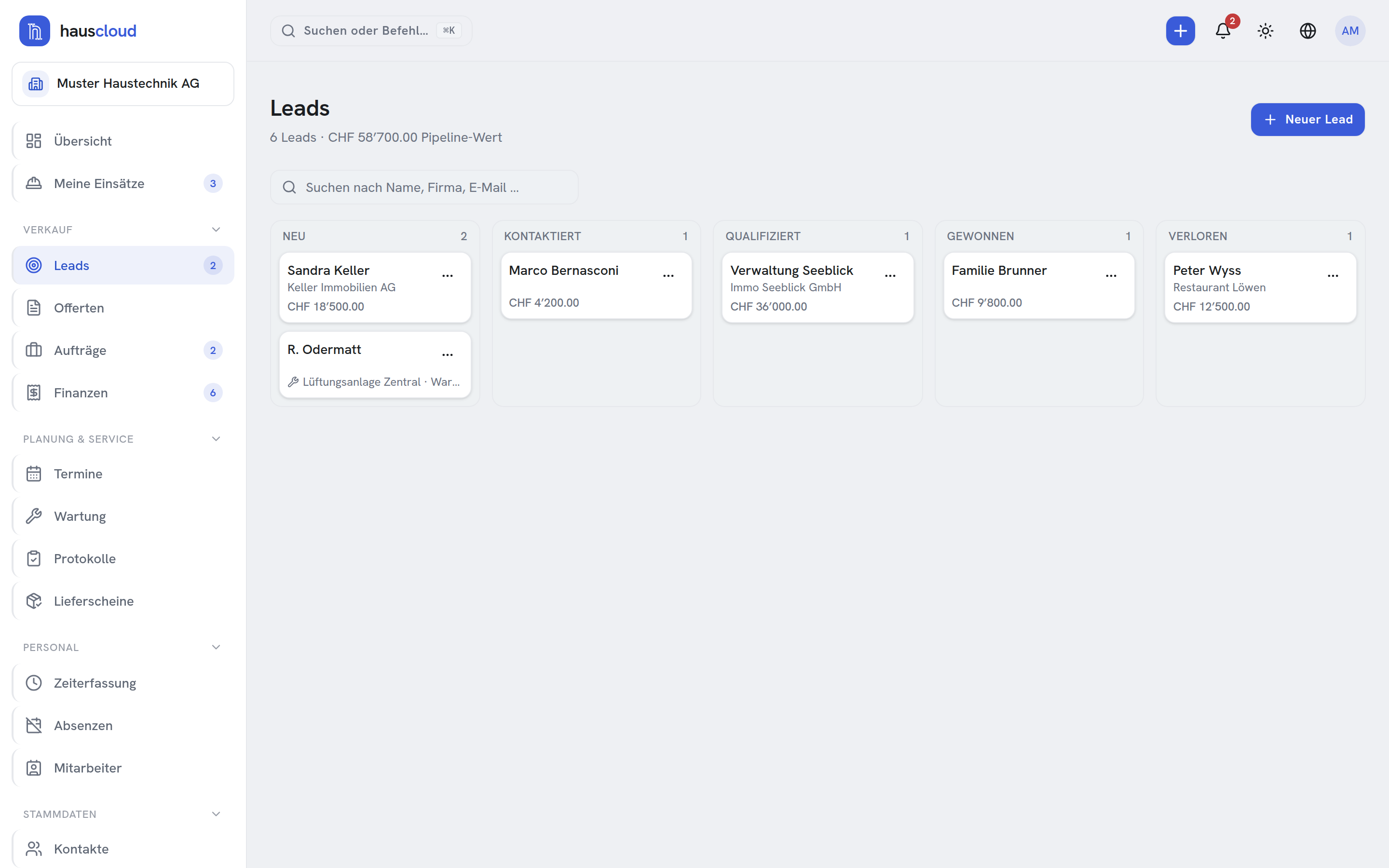Click the blue plus quick-add icon
The height and width of the screenshot is (868, 1389).
[x=1180, y=31]
